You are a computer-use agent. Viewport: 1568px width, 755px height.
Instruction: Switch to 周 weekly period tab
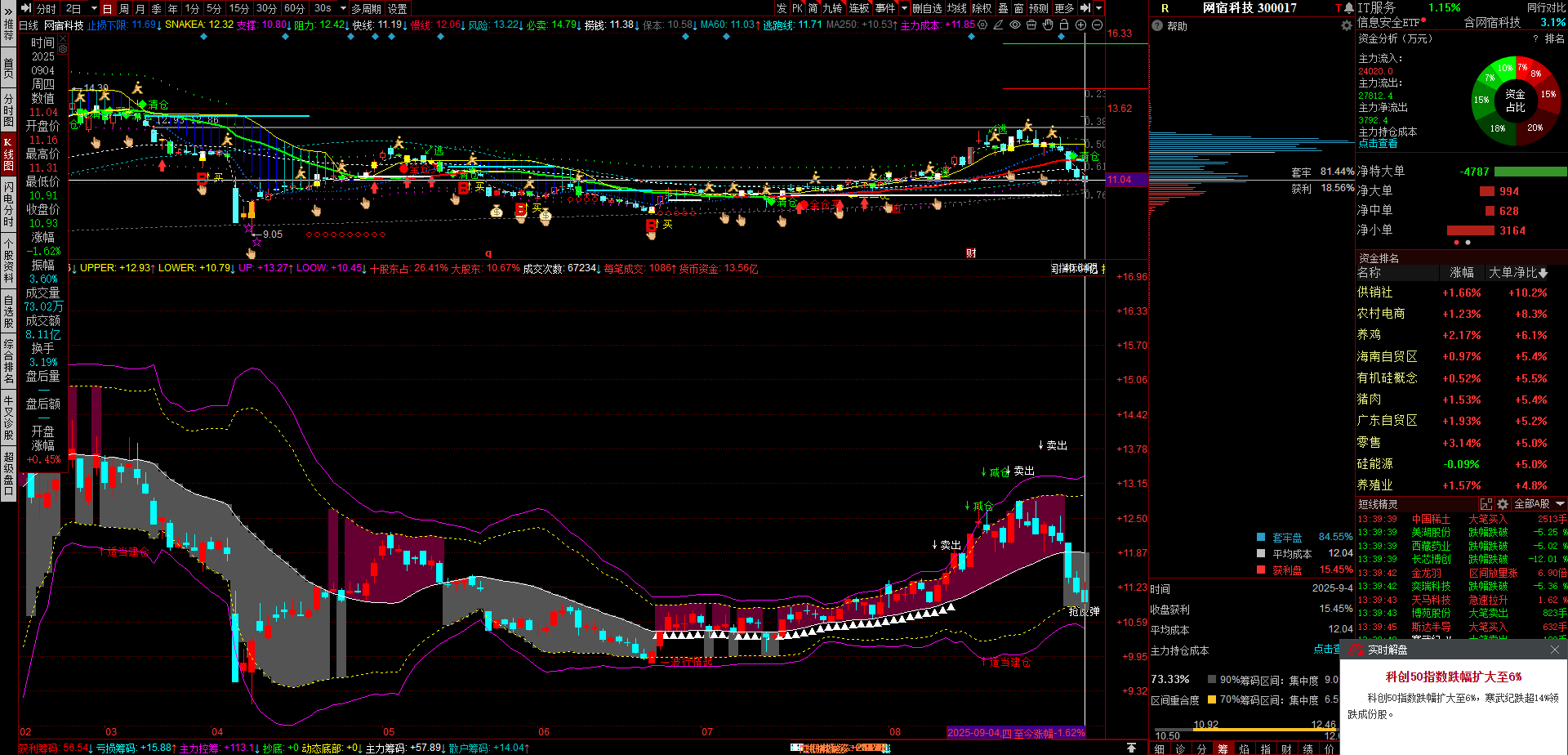click(x=123, y=8)
